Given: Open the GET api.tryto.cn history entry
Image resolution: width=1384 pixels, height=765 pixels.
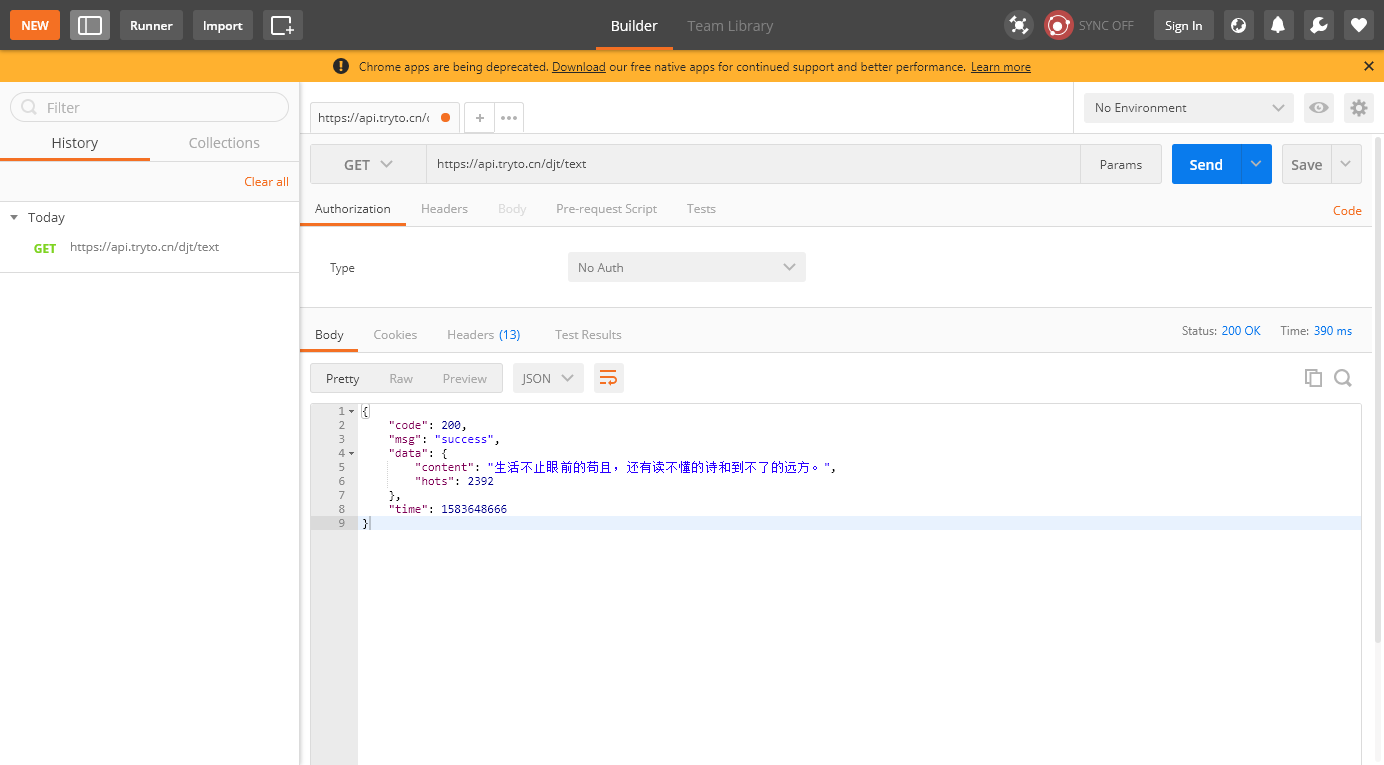Looking at the screenshot, I should click(x=150, y=247).
